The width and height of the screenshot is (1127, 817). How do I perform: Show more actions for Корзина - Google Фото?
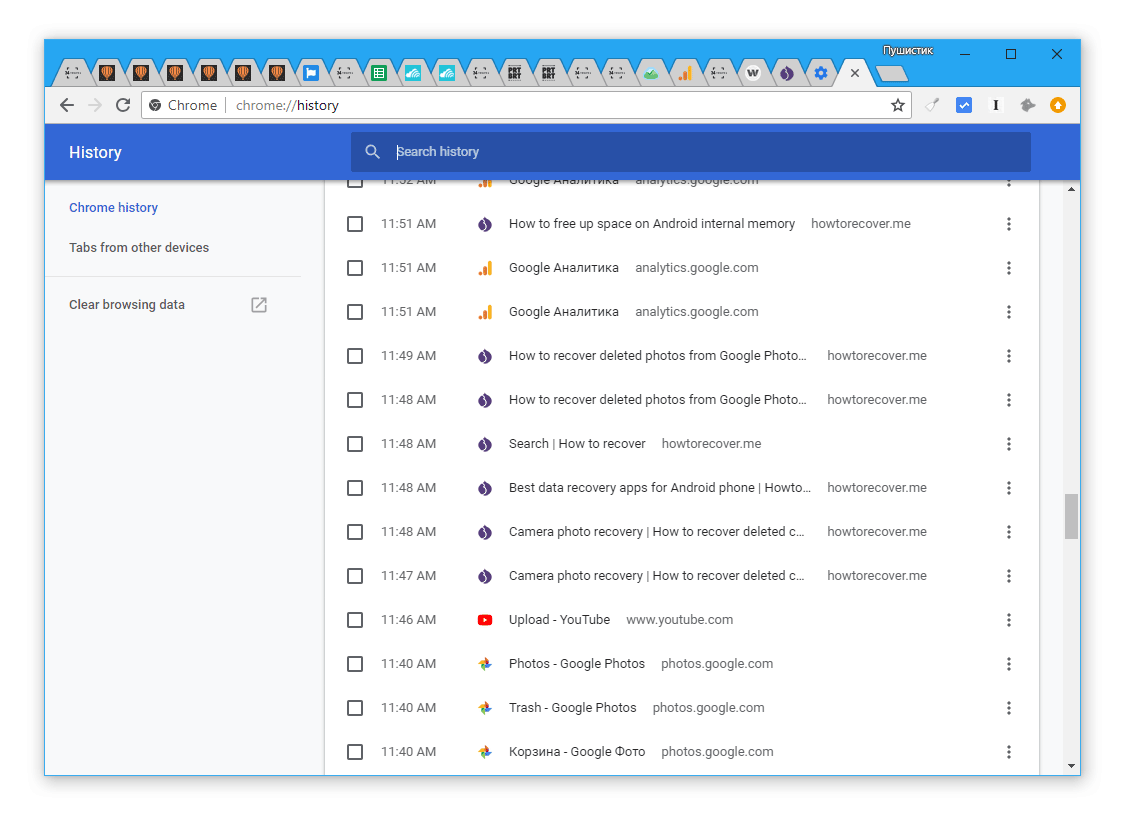click(1009, 752)
